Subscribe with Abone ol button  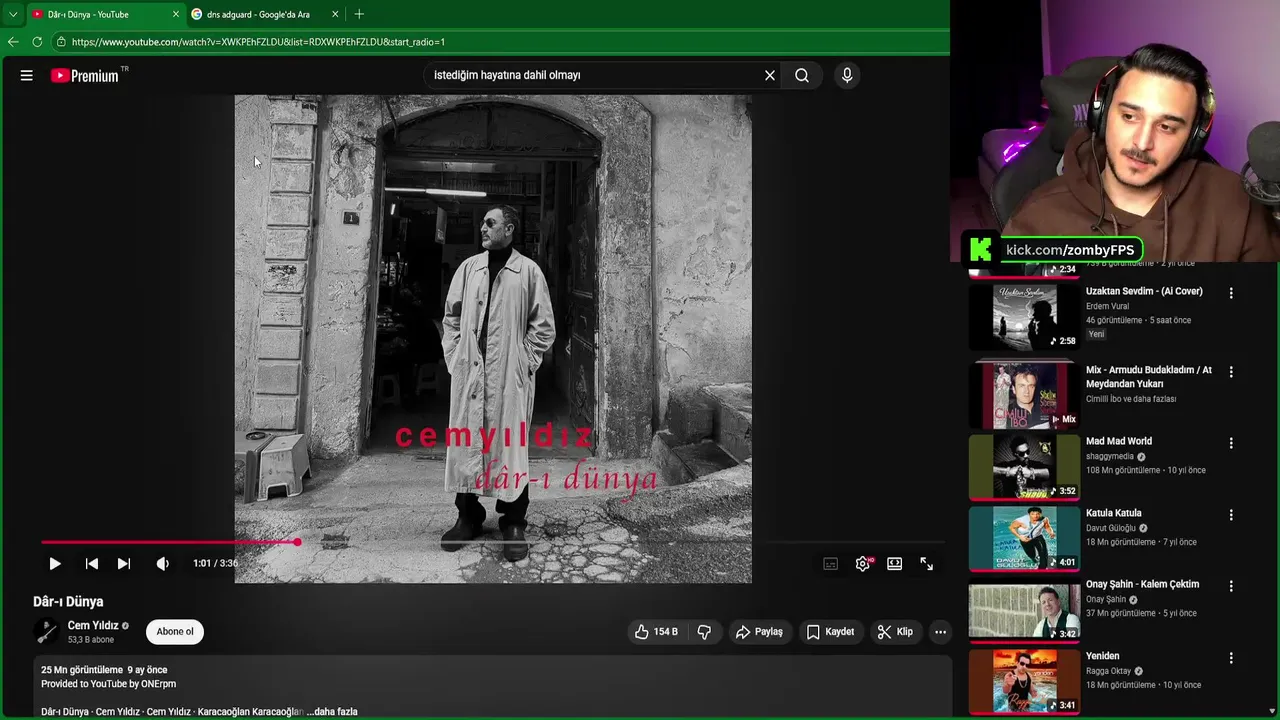click(175, 632)
